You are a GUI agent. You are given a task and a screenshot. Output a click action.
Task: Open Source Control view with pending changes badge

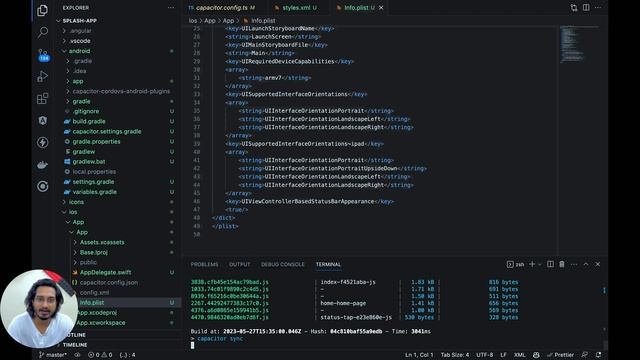[x=43, y=55]
